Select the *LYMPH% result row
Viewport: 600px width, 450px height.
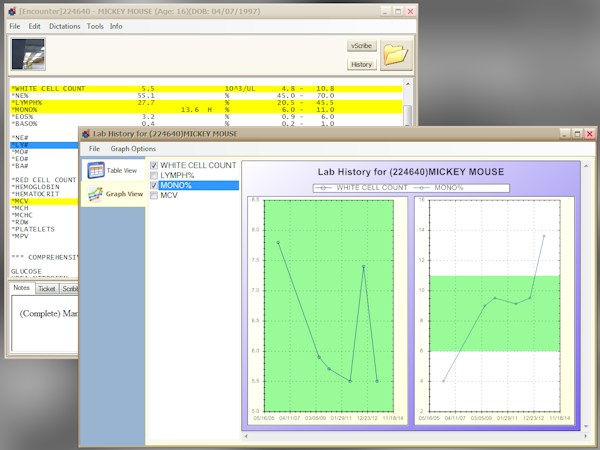(206, 103)
